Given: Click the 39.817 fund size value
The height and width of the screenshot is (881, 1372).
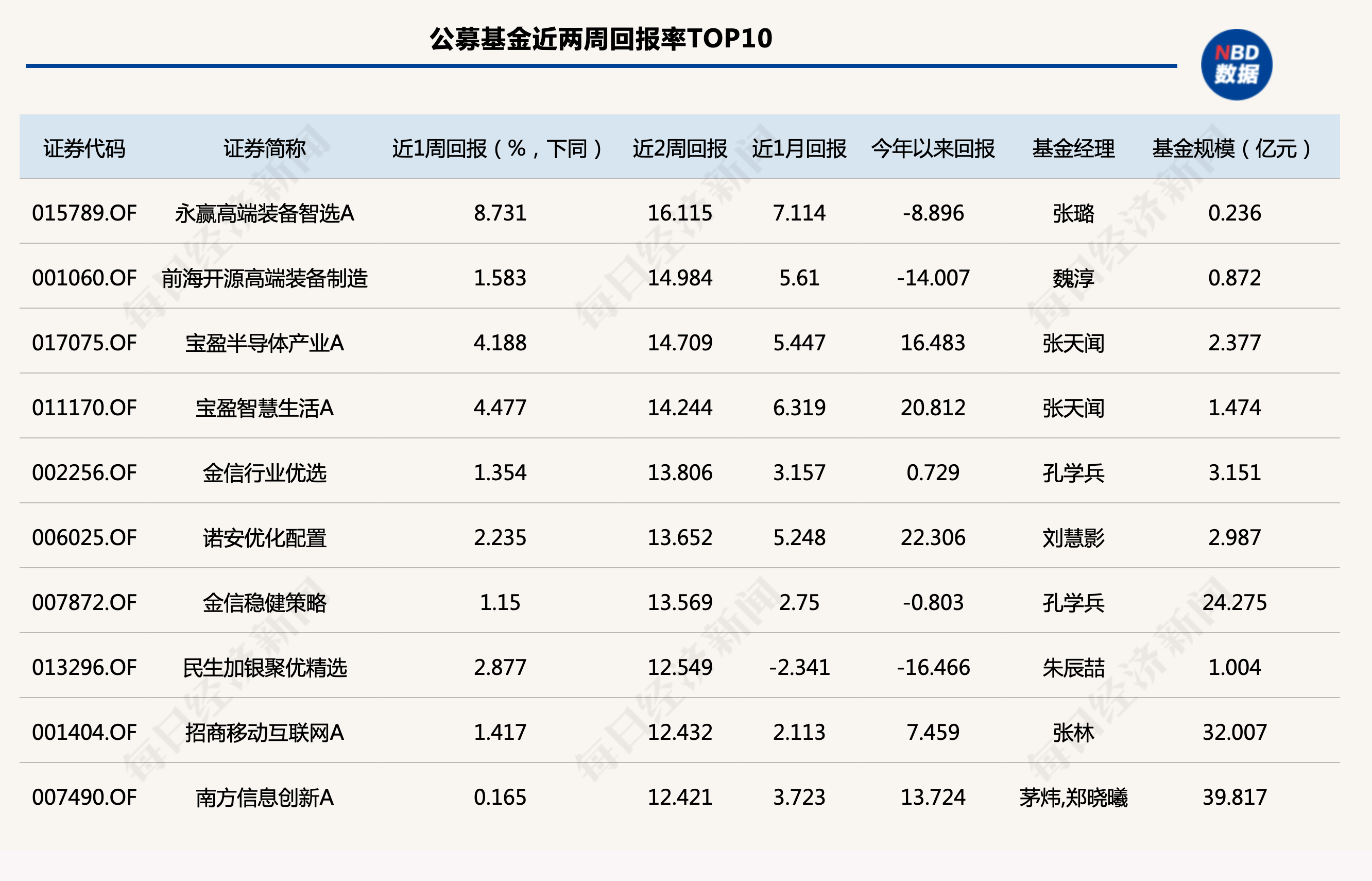Looking at the screenshot, I should pos(1234,798).
